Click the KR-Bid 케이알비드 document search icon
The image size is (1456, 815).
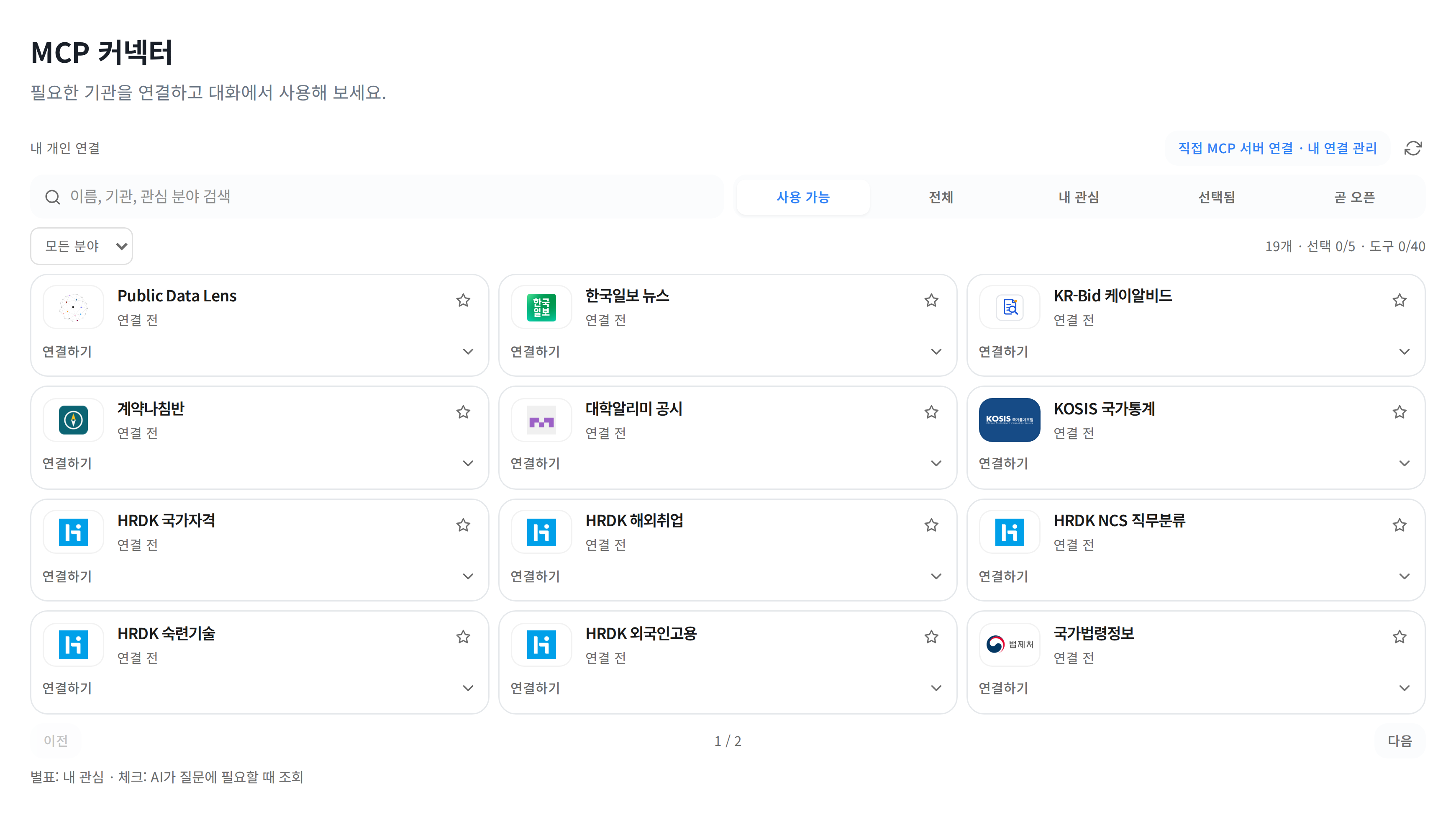click(1010, 307)
